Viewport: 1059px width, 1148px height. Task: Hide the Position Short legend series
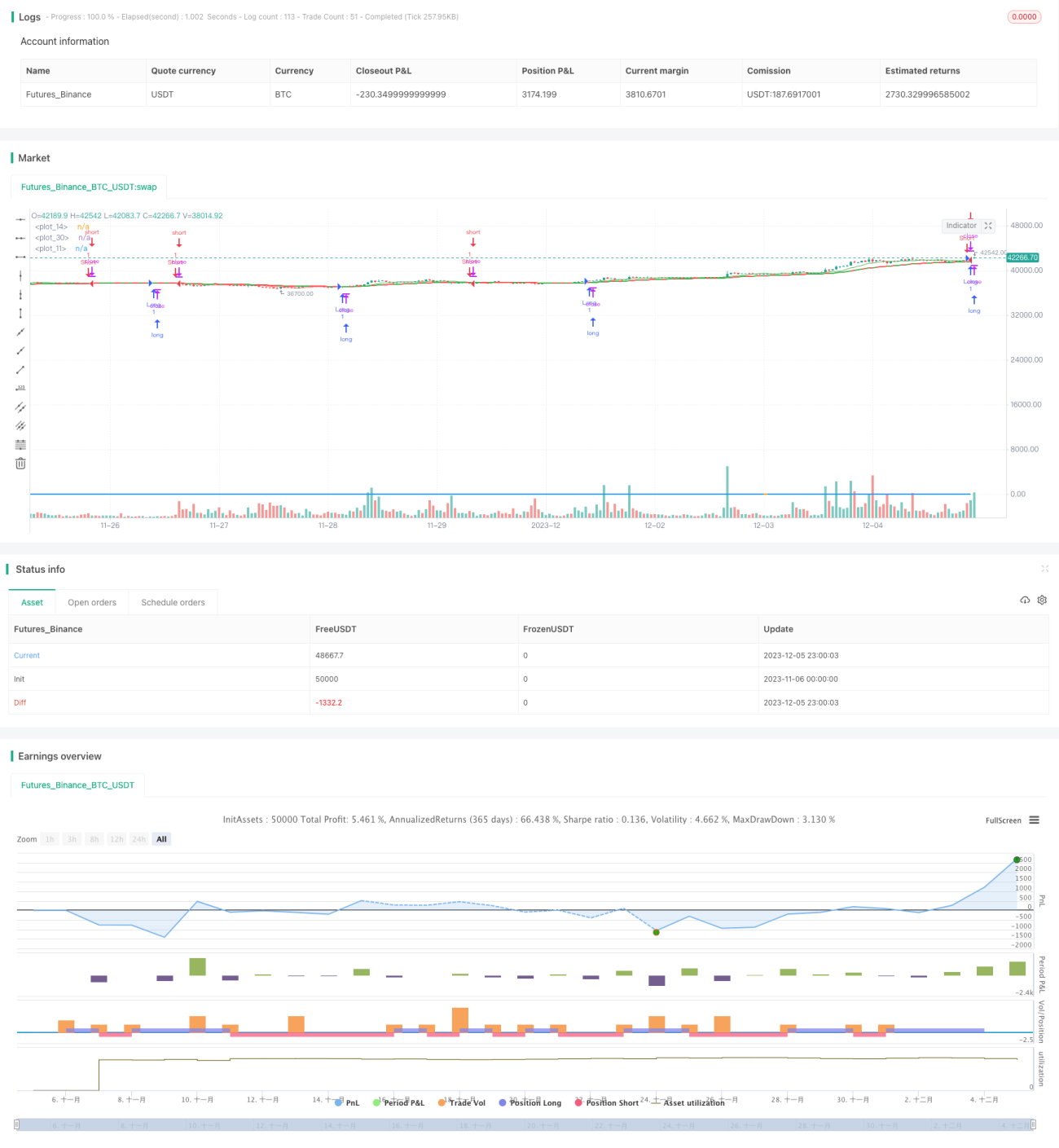point(606,1102)
